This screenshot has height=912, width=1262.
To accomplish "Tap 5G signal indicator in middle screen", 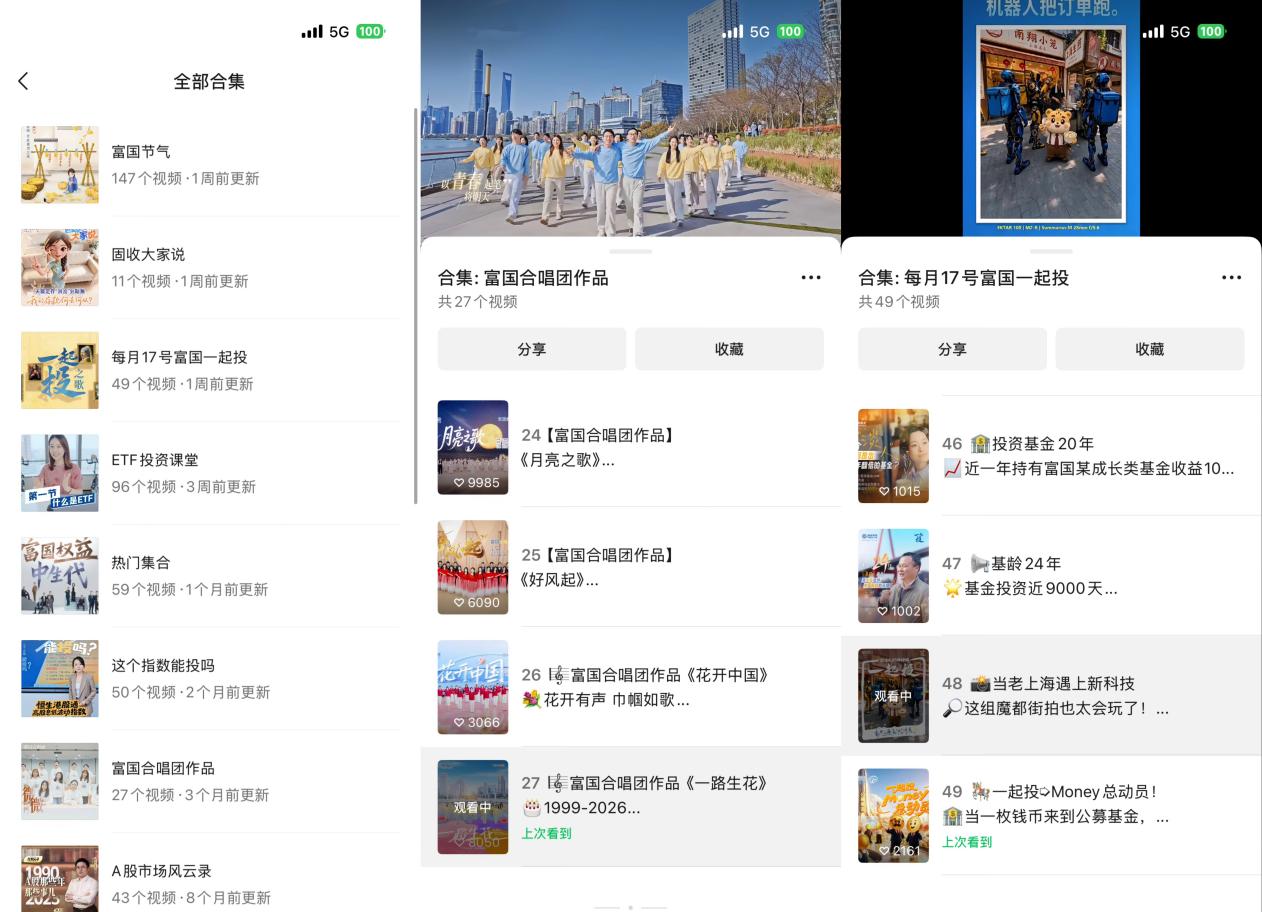I will [759, 31].
